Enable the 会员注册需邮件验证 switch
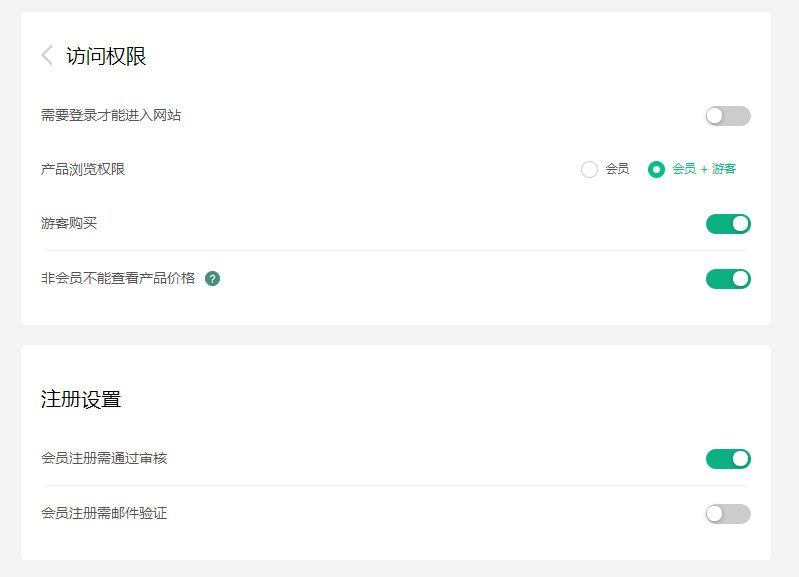The image size is (799, 577). [727, 514]
